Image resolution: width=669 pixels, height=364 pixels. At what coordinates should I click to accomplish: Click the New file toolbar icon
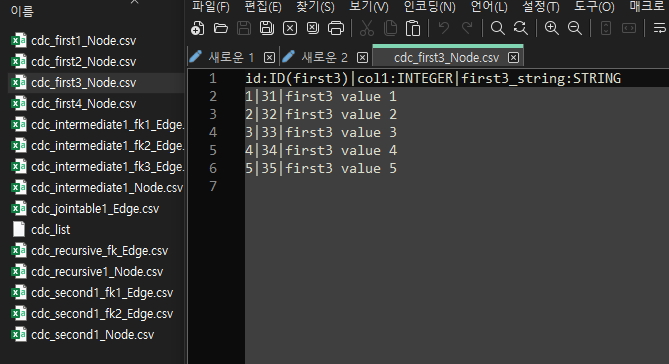[x=198, y=29]
